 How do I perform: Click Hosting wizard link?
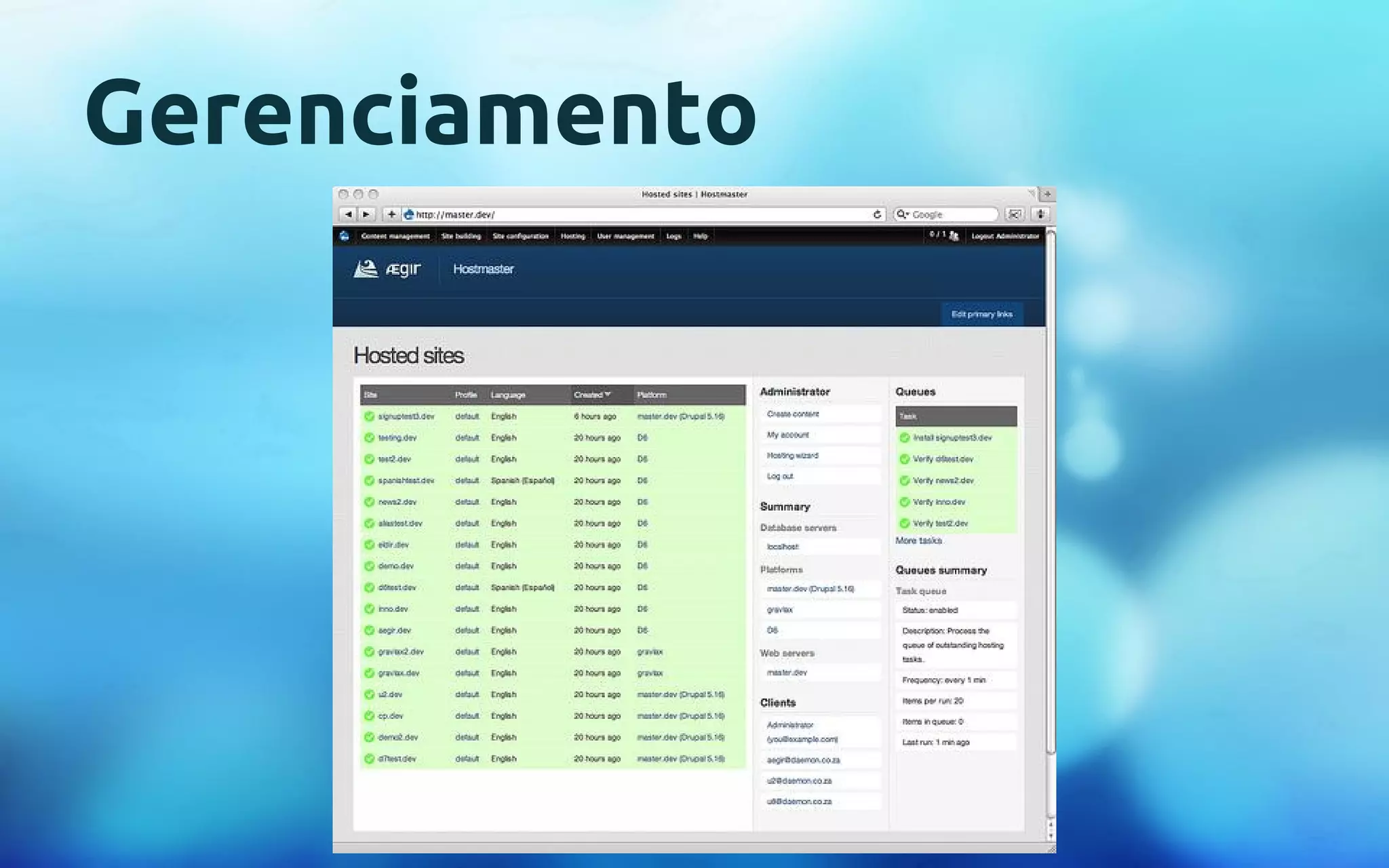pyautogui.click(x=793, y=456)
